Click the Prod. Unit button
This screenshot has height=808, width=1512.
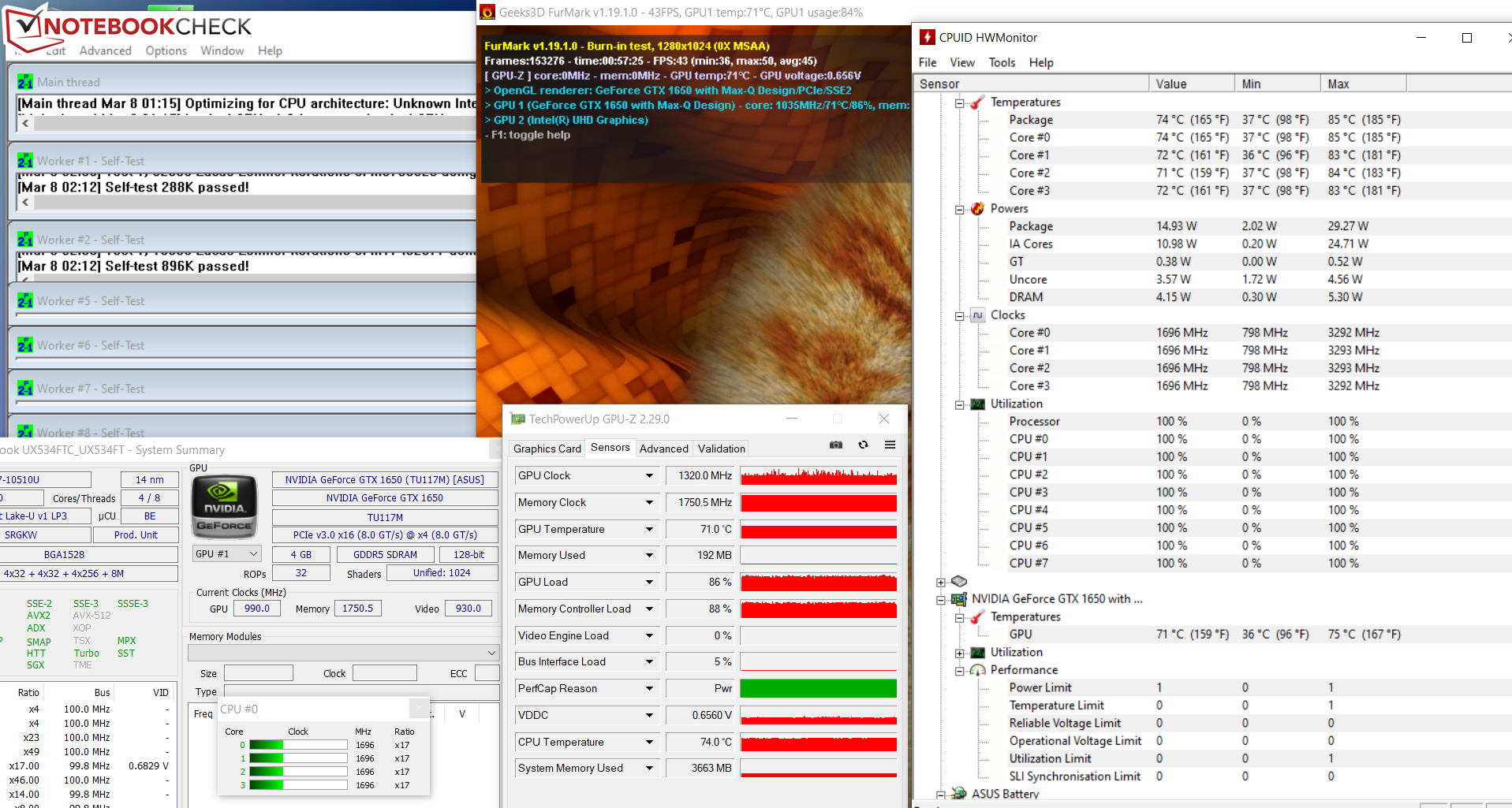tap(136, 534)
